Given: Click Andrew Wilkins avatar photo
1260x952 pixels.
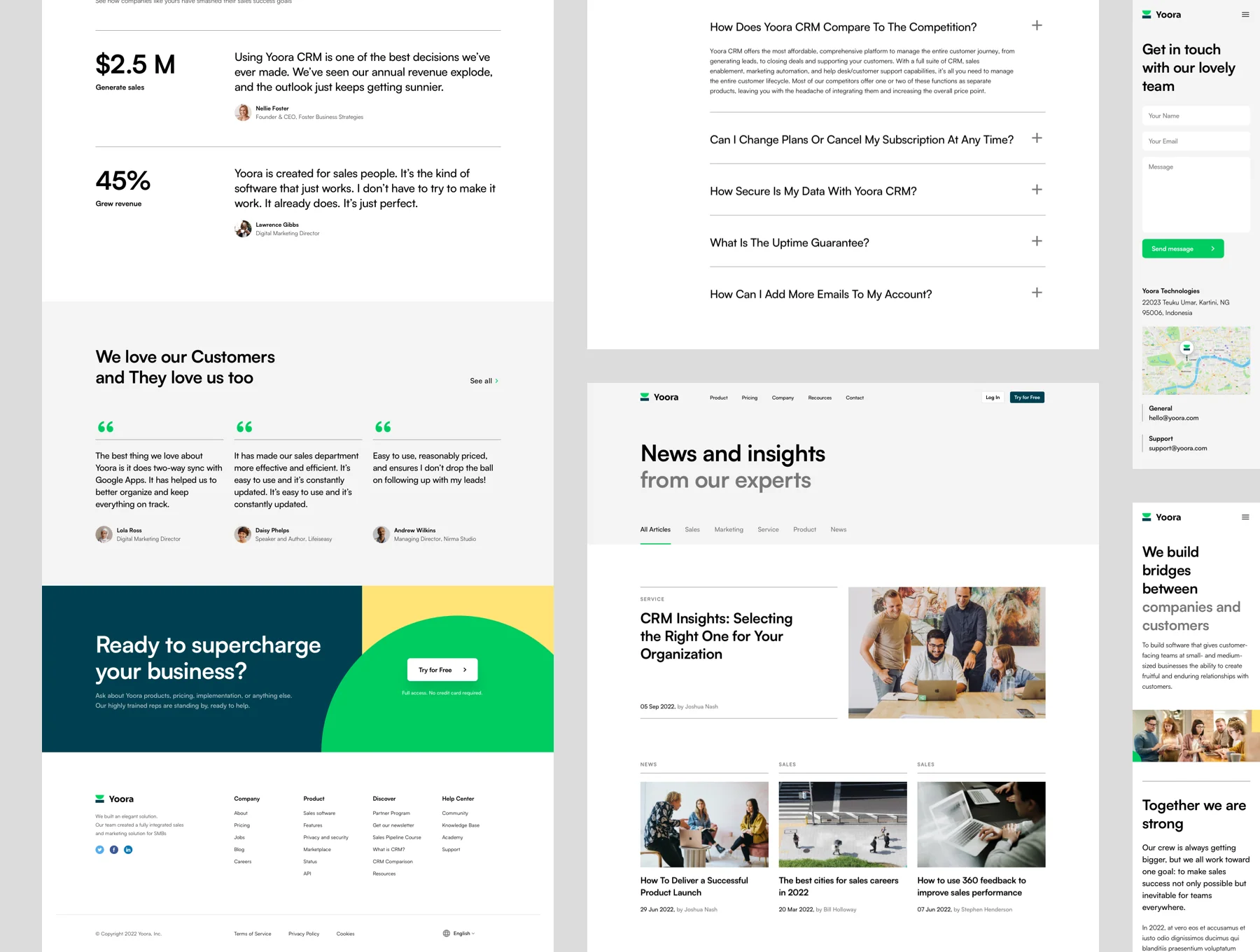Looking at the screenshot, I should click(381, 534).
